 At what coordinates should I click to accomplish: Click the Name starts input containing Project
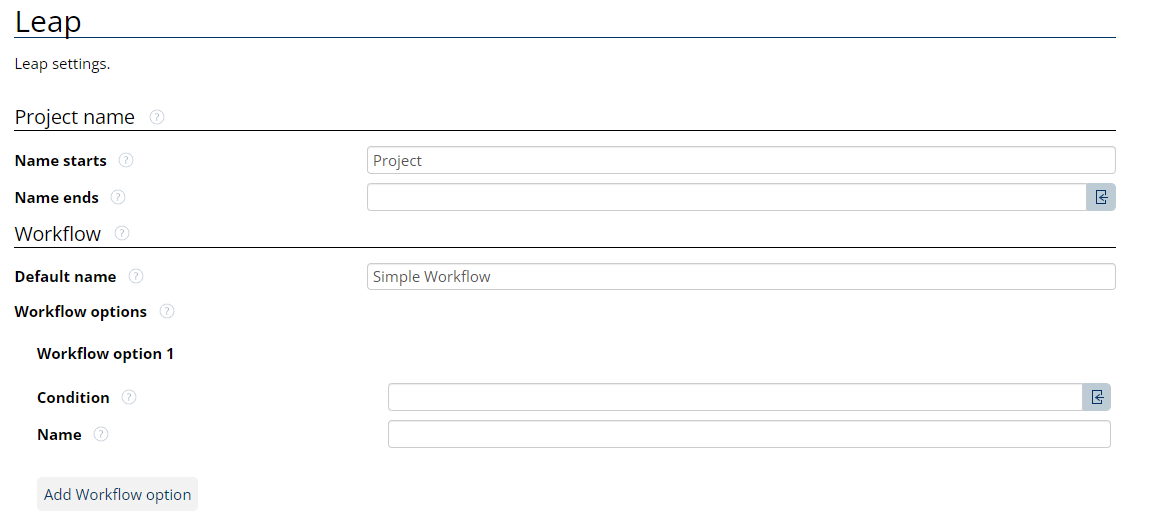tap(740, 160)
